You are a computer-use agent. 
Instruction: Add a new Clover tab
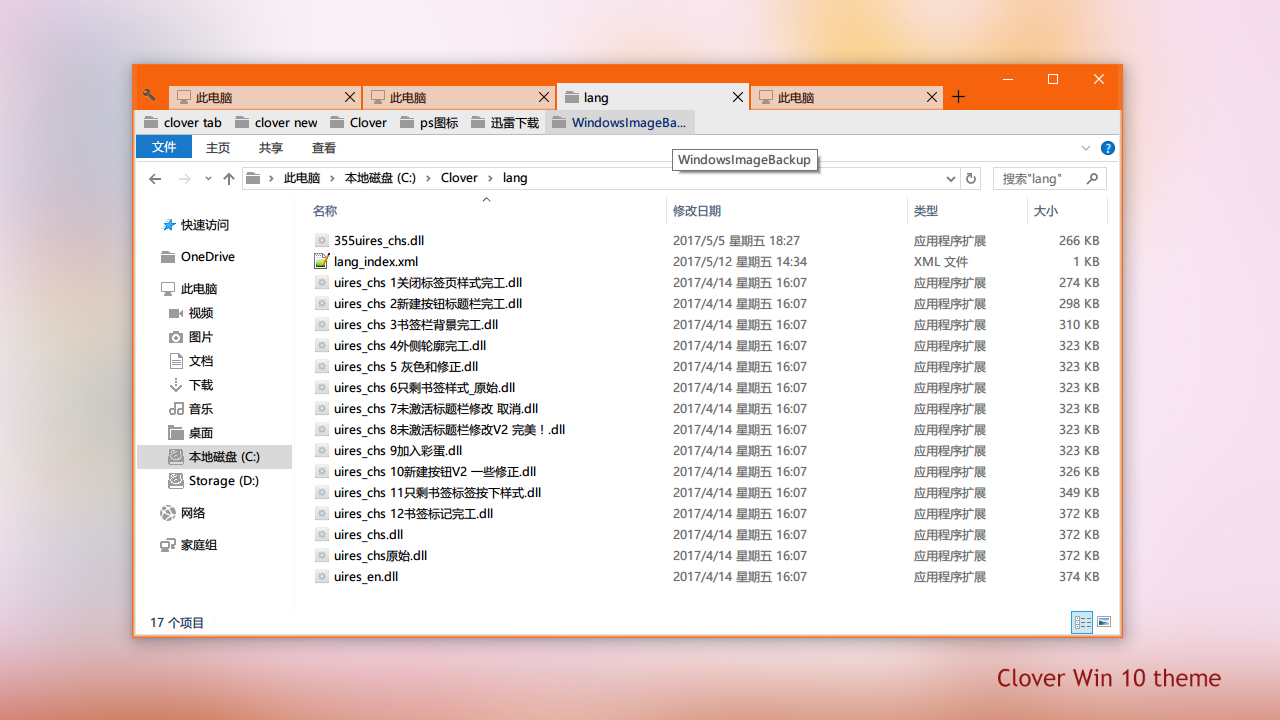[958, 97]
